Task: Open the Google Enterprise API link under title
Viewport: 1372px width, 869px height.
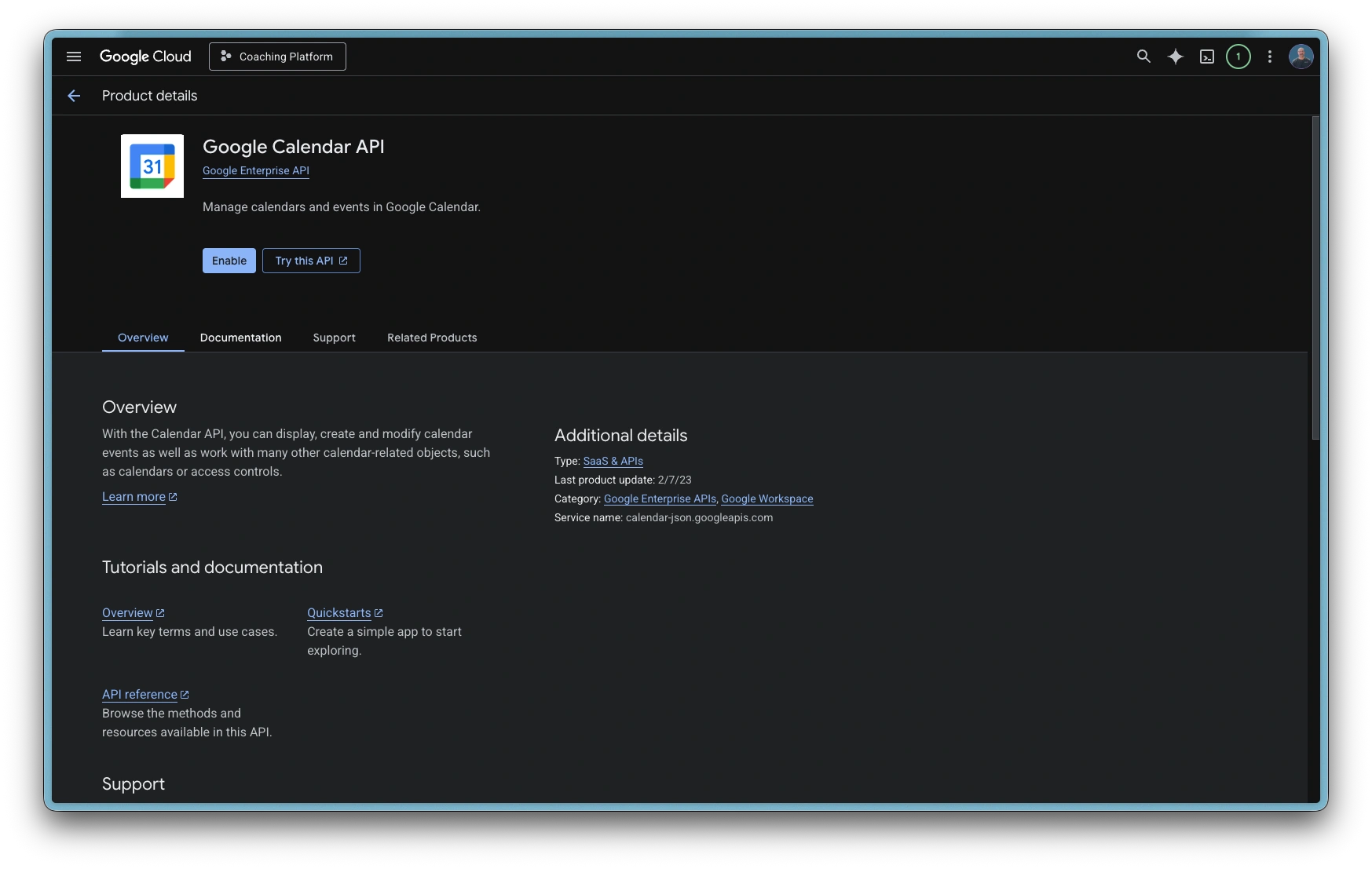Action: pos(256,170)
